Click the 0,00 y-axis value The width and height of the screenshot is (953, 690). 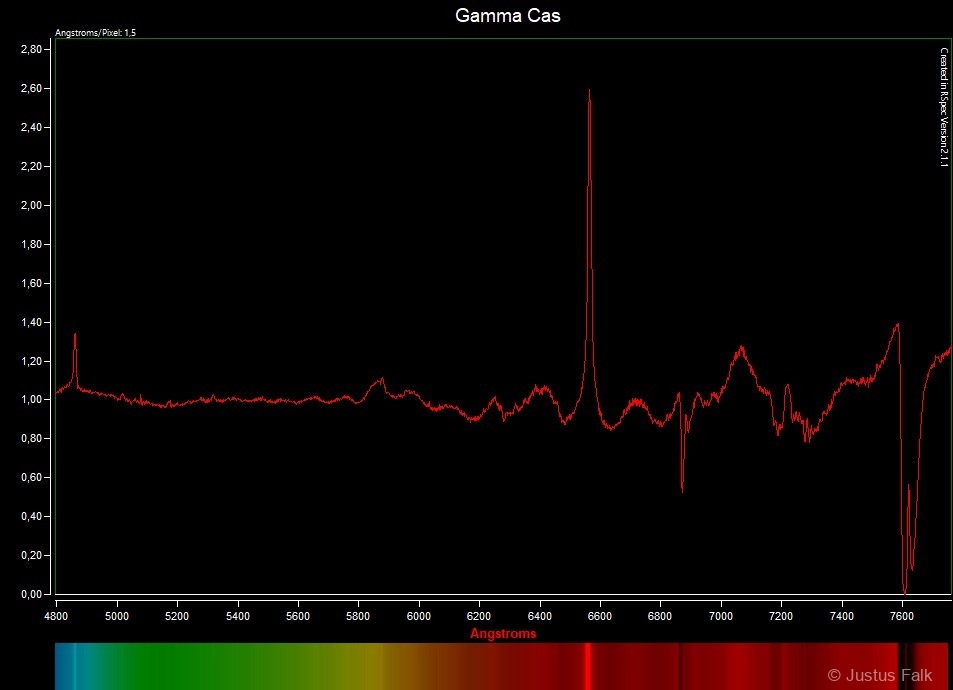31,594
